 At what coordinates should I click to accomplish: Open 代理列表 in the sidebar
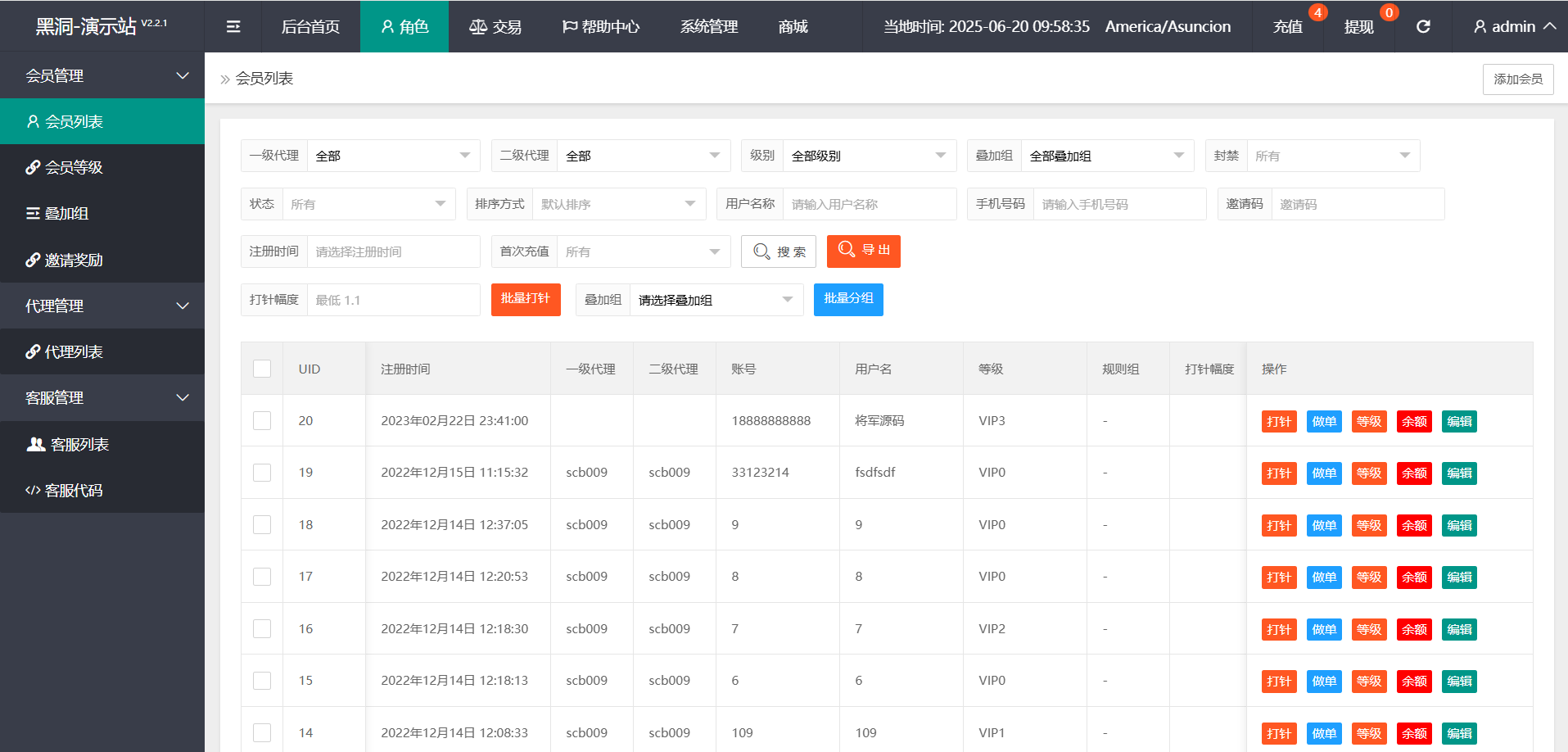(x=102, y=351)
